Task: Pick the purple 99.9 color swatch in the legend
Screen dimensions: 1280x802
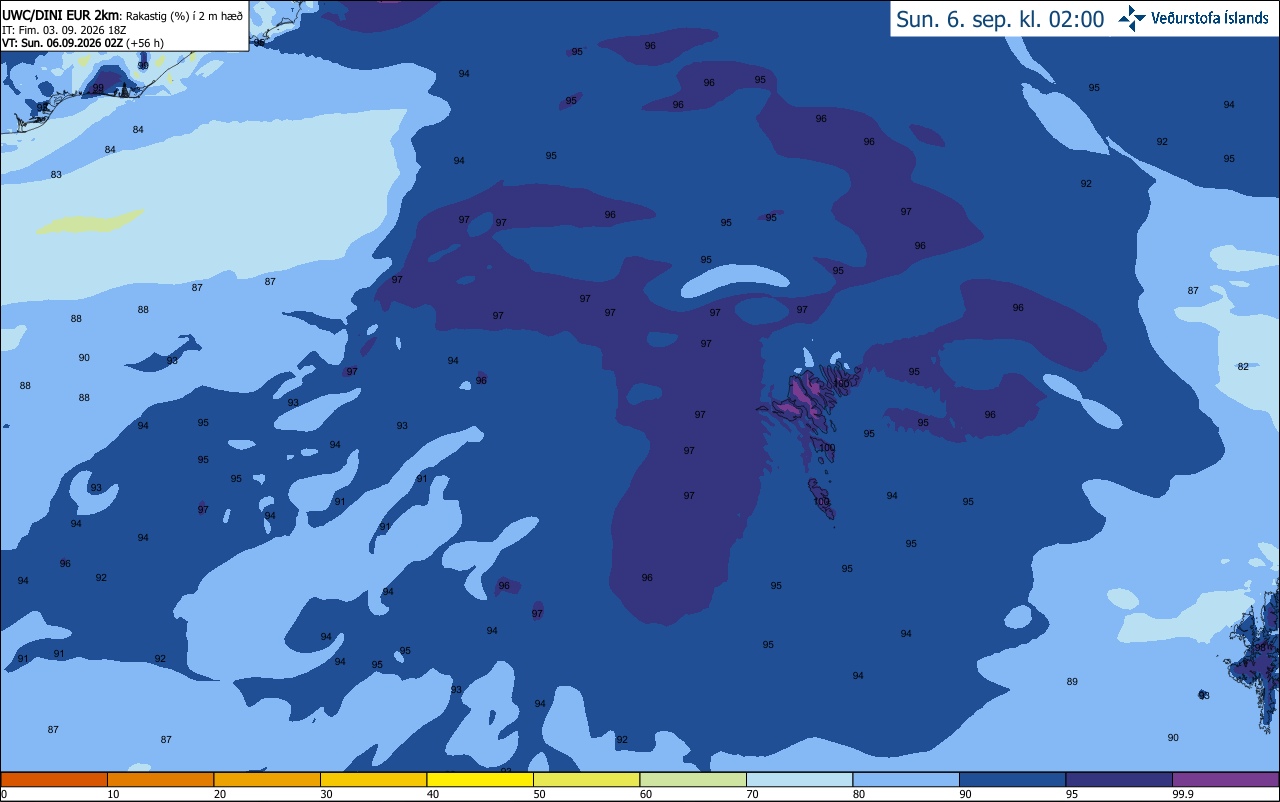Action: [1225, 779]
